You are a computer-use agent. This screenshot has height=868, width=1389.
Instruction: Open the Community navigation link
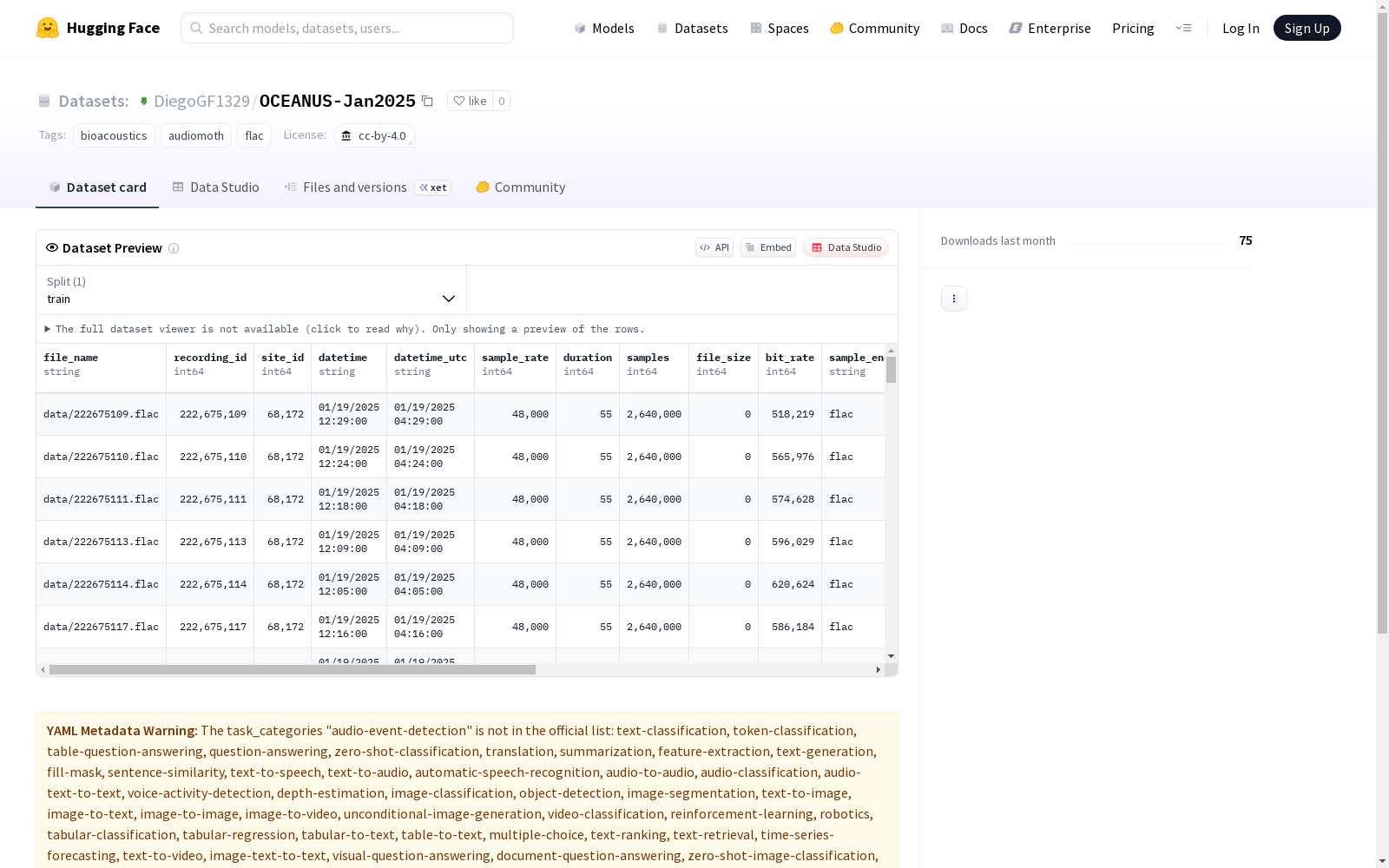pyautogui.click(x=875, y=28)
